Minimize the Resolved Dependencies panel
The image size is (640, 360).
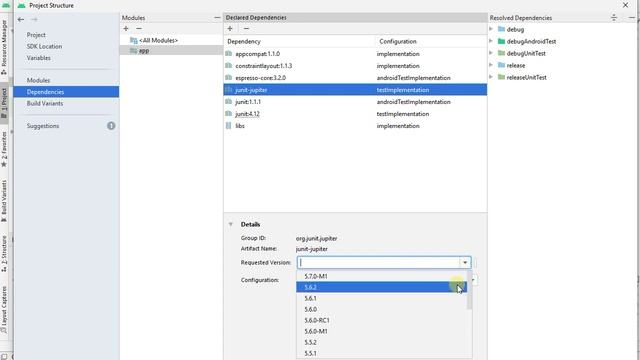[x=632, y=18]
